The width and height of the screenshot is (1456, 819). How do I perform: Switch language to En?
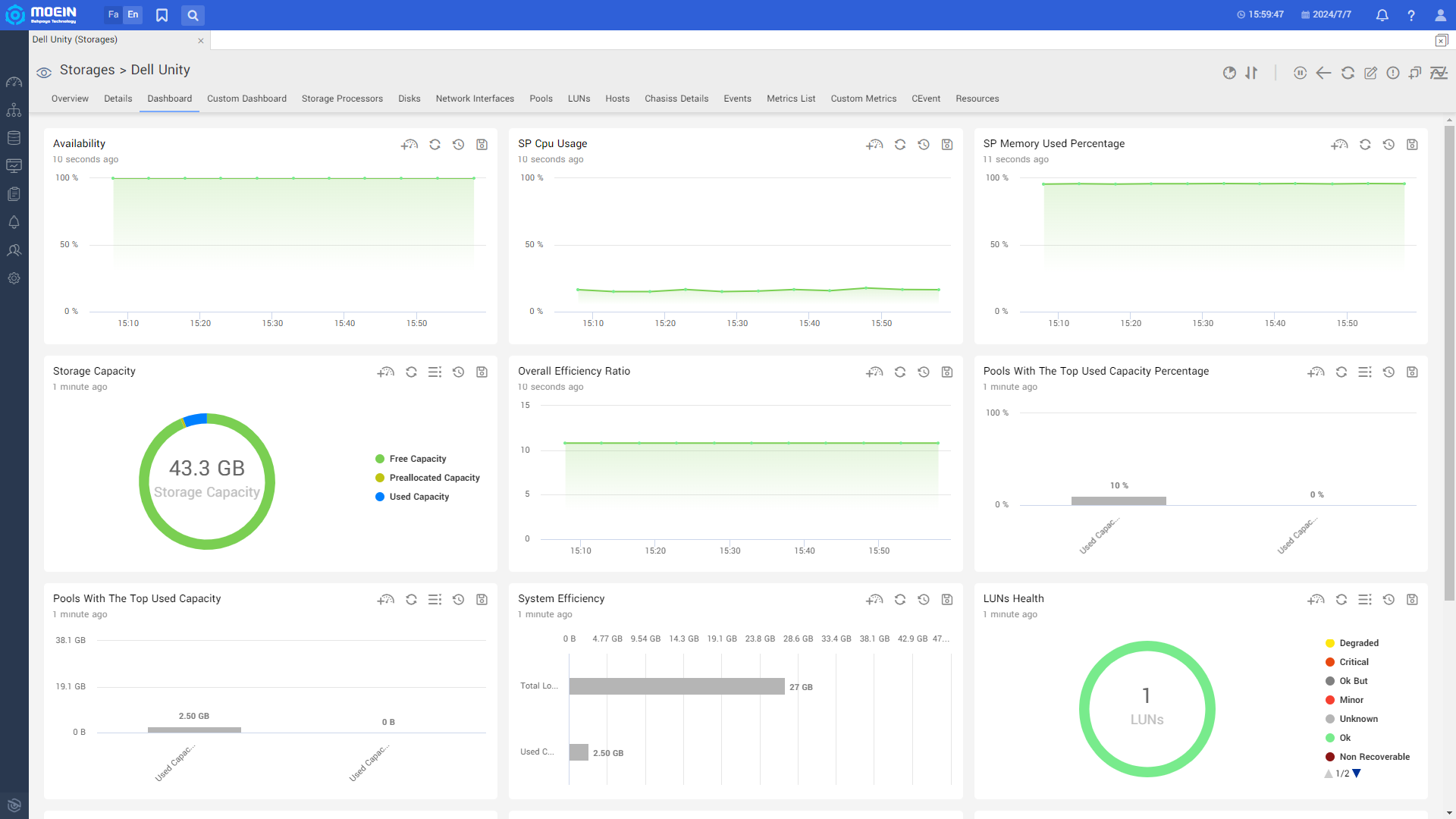[133, 14]
